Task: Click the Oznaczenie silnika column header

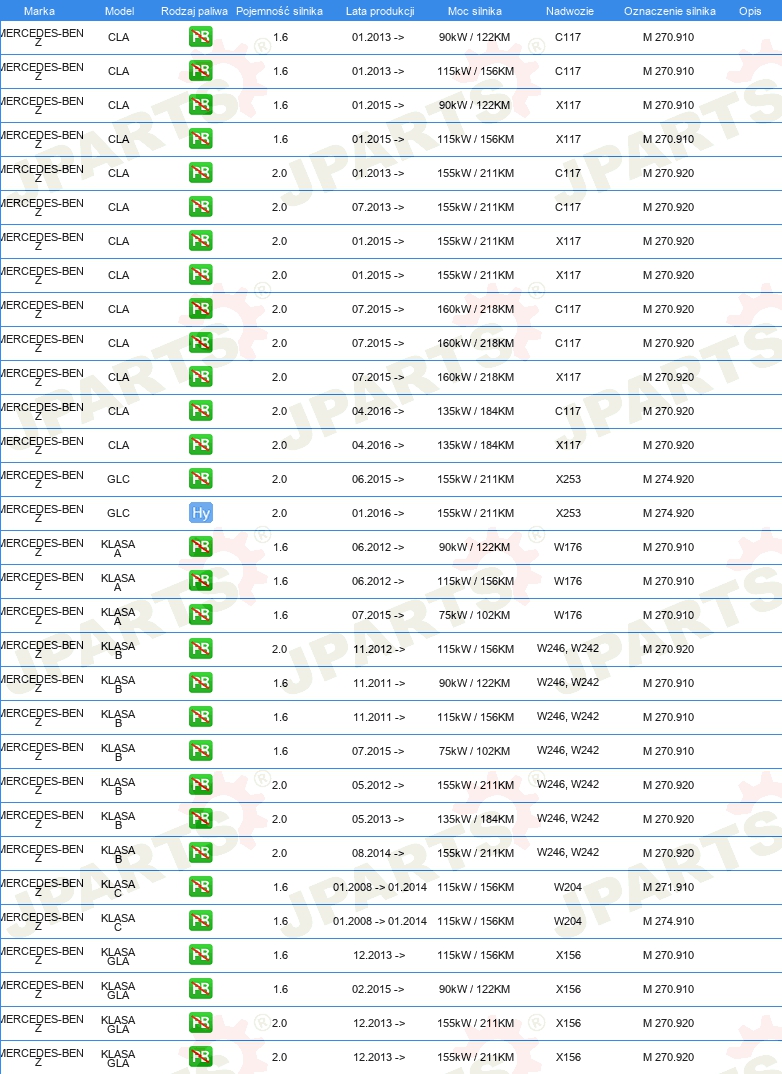Action: pos(670,11)
